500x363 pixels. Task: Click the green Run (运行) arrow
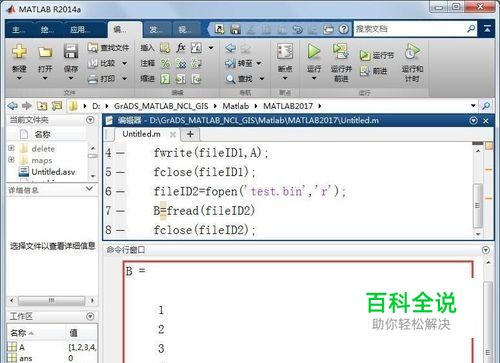point(314,51)
